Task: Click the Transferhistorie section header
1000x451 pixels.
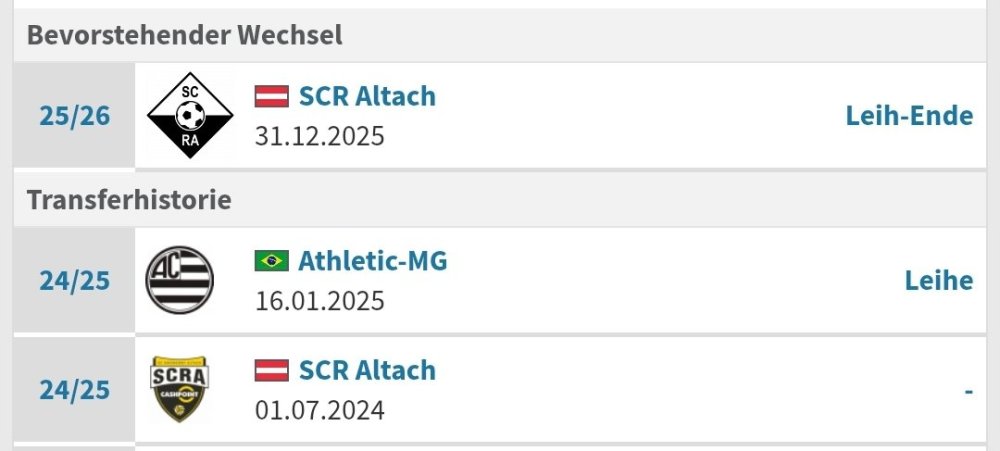Action: [129, 199]
